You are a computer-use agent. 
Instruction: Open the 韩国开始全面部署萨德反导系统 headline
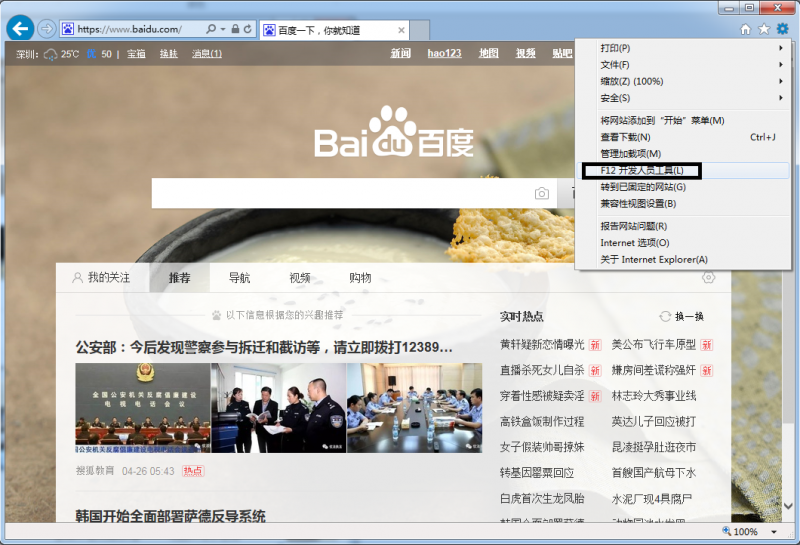coord(170,516)
